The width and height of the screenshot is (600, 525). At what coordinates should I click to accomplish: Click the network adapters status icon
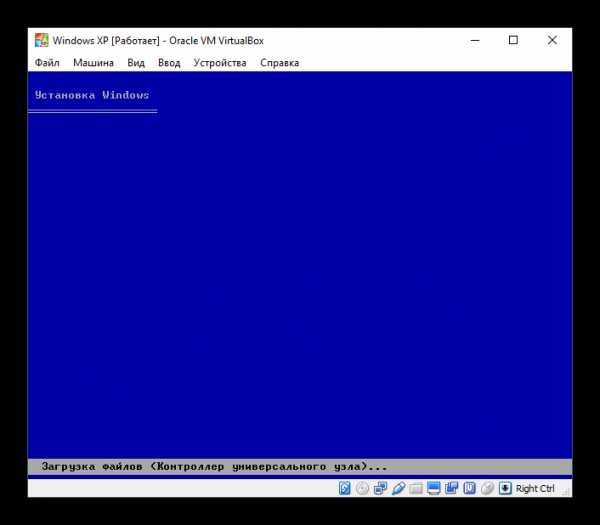click(x=379, y=488)
